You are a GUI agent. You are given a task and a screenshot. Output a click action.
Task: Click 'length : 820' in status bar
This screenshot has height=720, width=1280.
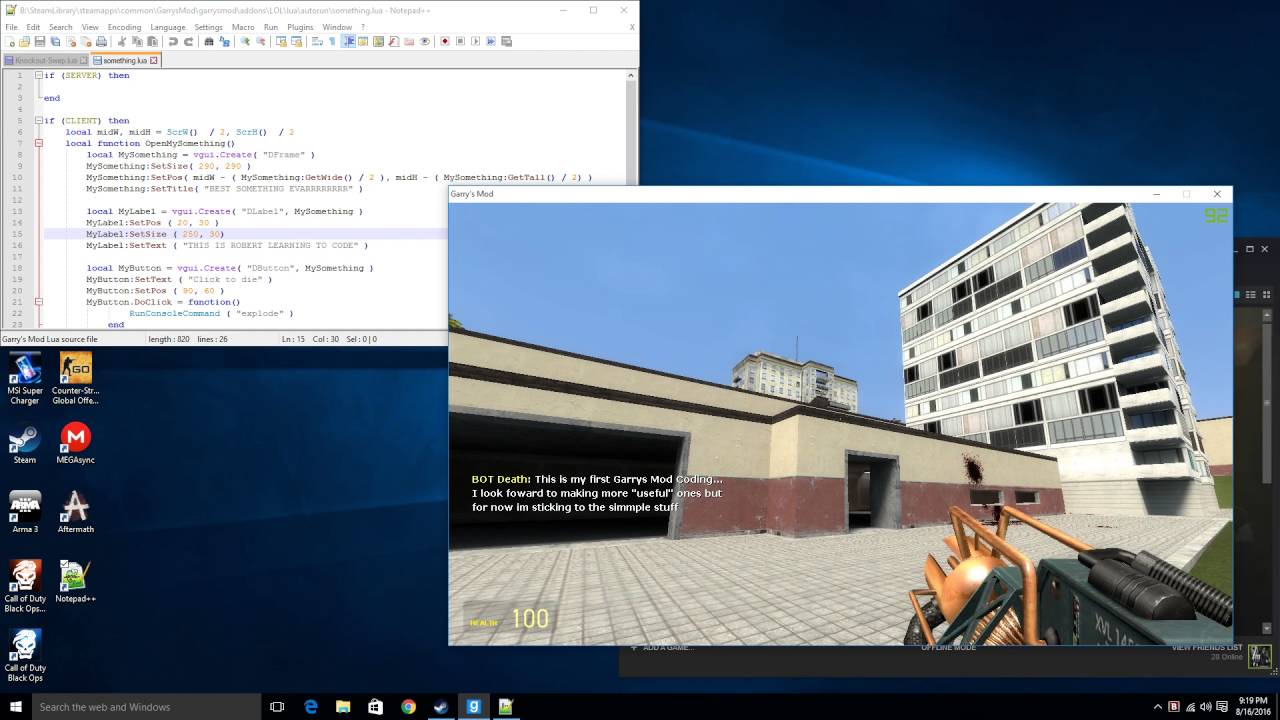(x=169, y=339)
